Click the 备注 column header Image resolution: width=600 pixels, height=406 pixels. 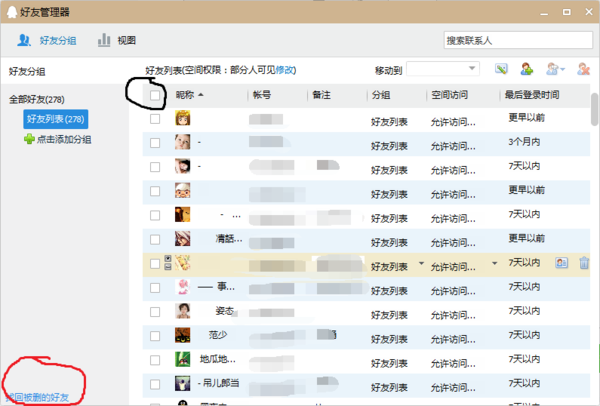[x=321, y=95]
